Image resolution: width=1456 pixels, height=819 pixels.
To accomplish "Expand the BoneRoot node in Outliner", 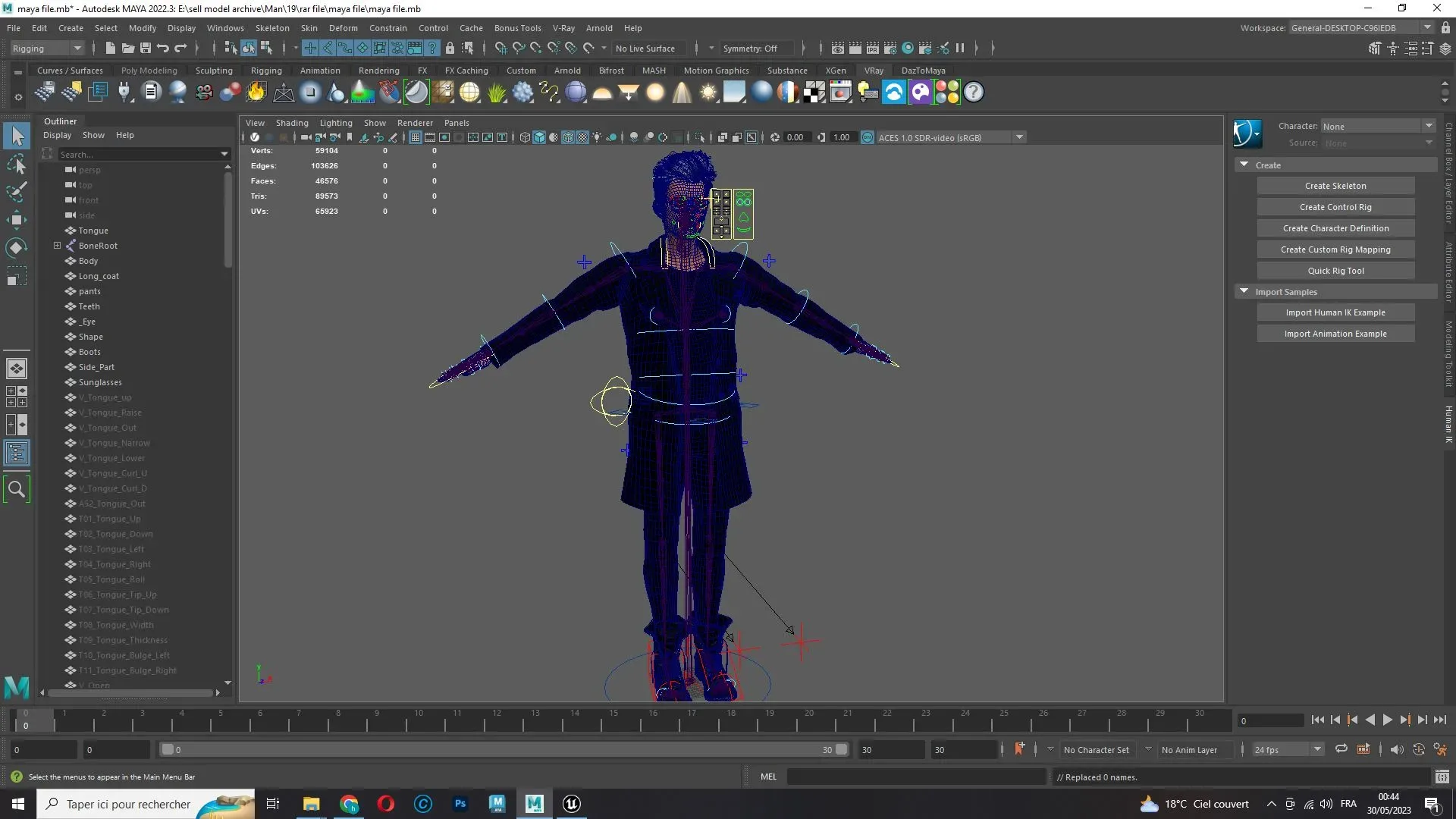I will click(57, 246).
